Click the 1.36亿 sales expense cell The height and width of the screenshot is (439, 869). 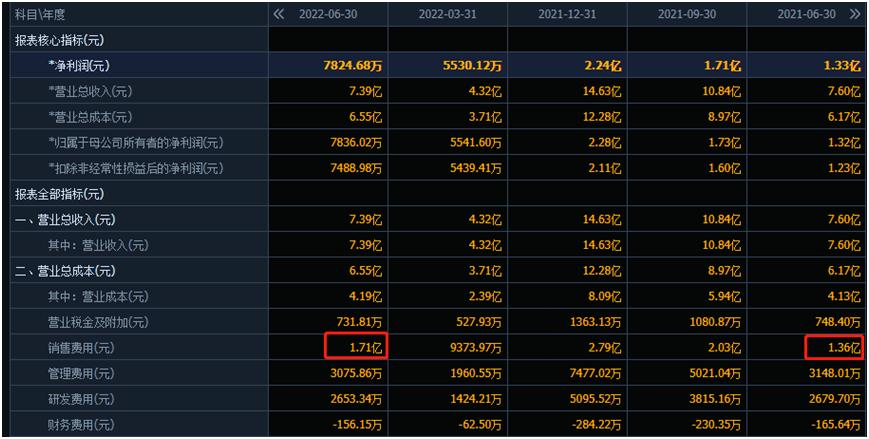click(x=844, y=348)
